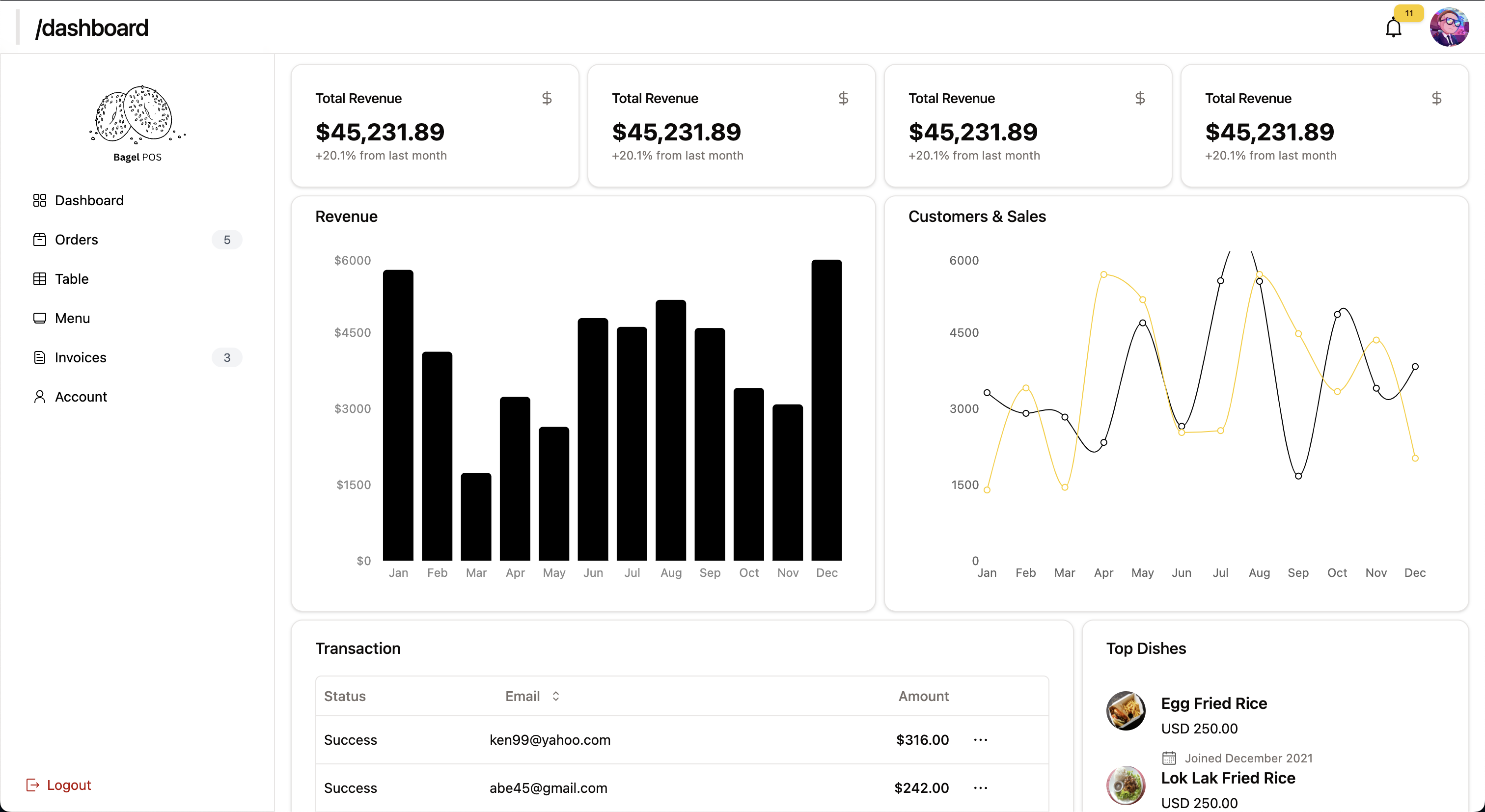This screenshot has width=1485, height=812.
Task: Click the orders count badge showing 5
Action: click(226, 239)
